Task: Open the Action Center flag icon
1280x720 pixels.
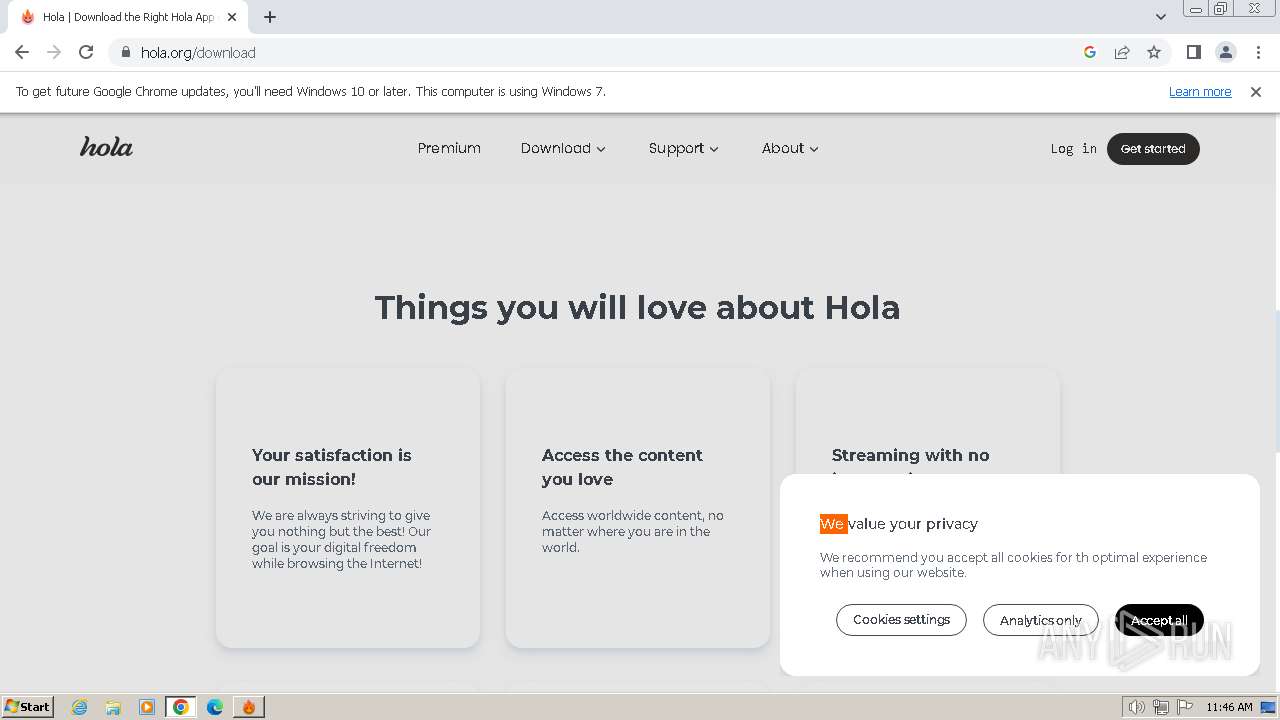Action: point(1183,707)
